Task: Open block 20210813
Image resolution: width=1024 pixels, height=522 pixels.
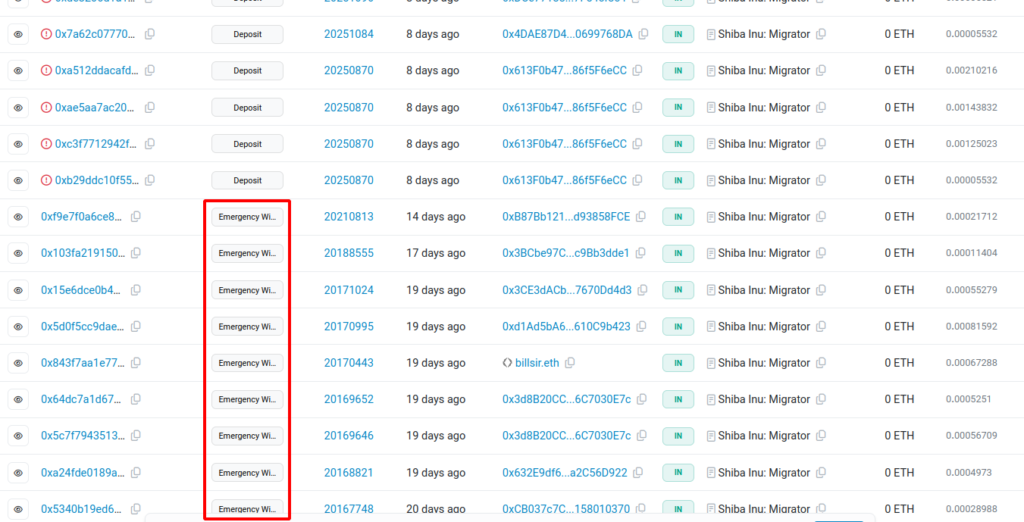Action: tap(349, 216)
